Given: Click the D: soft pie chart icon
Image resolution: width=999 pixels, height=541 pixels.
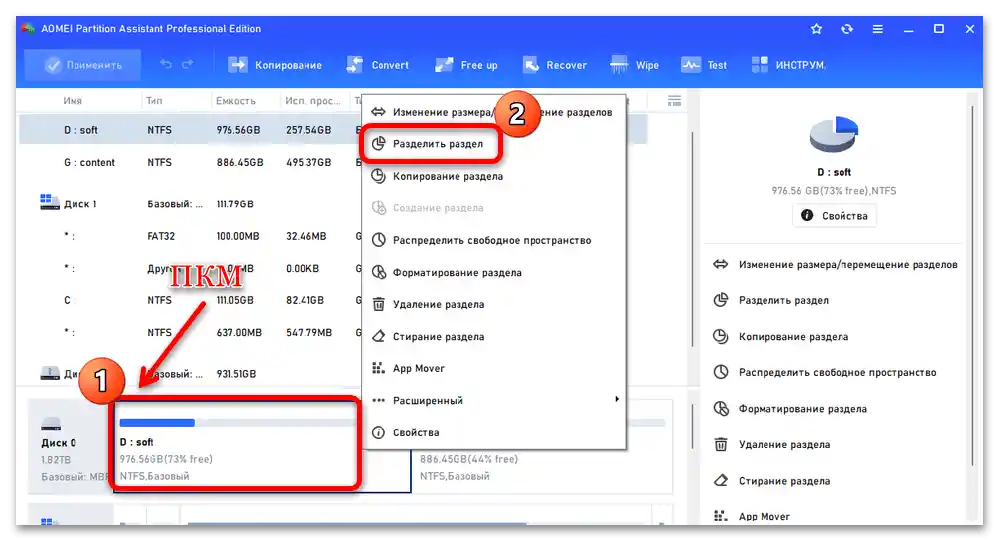Looking at the screenshot, I should 833,134.
